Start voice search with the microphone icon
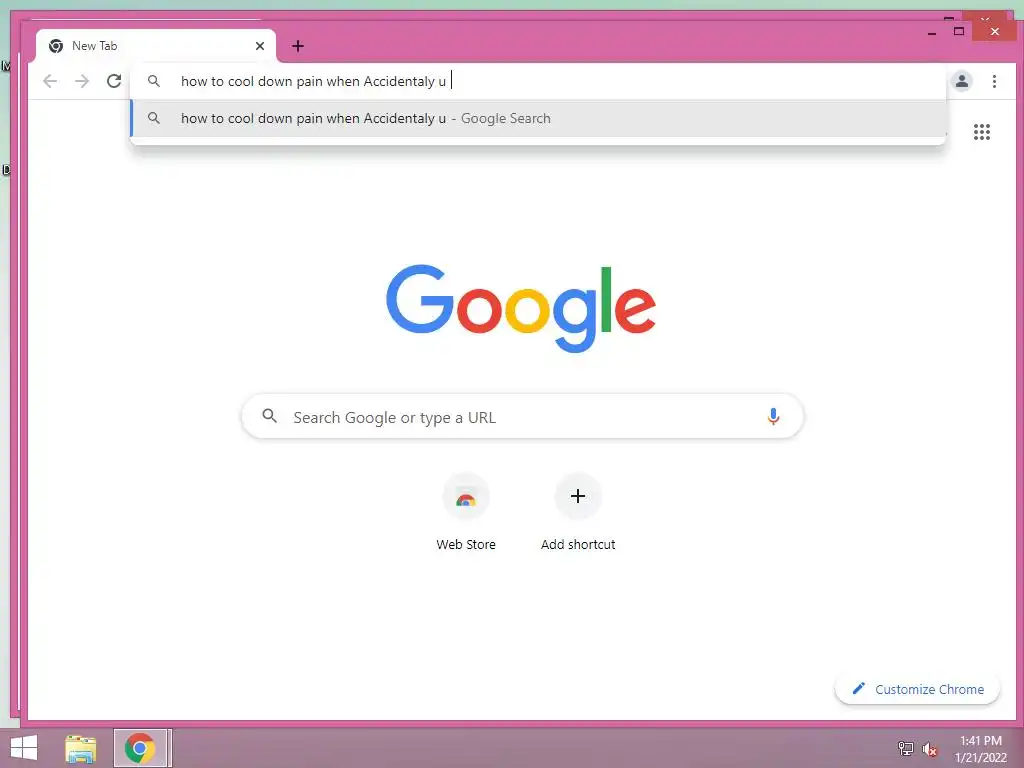 773,416
